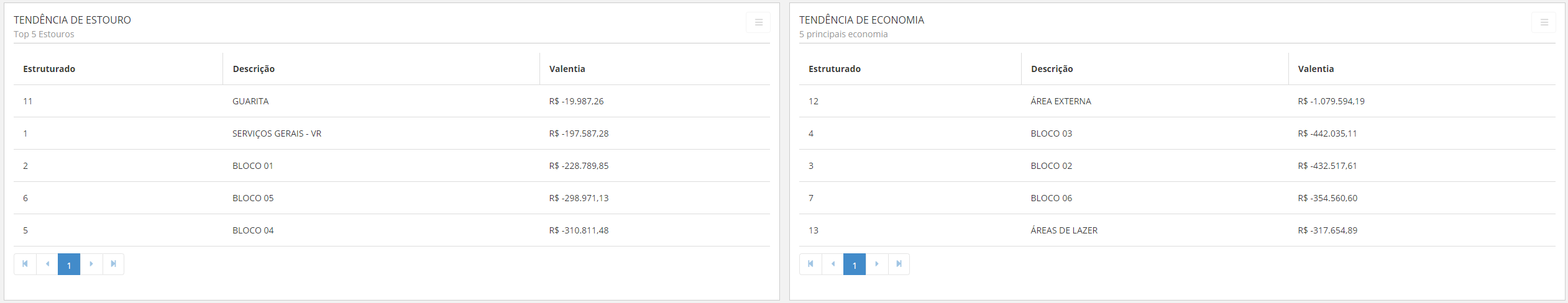Open the Tendência de Economia hamburger menu

coord(1544,22)
